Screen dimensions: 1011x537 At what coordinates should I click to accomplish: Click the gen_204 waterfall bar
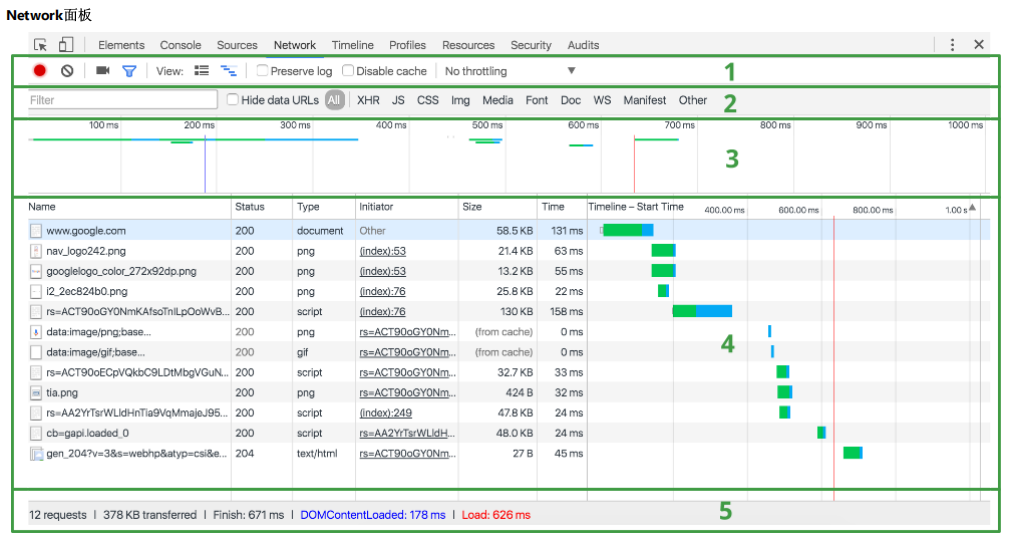[x=853, y=453]
